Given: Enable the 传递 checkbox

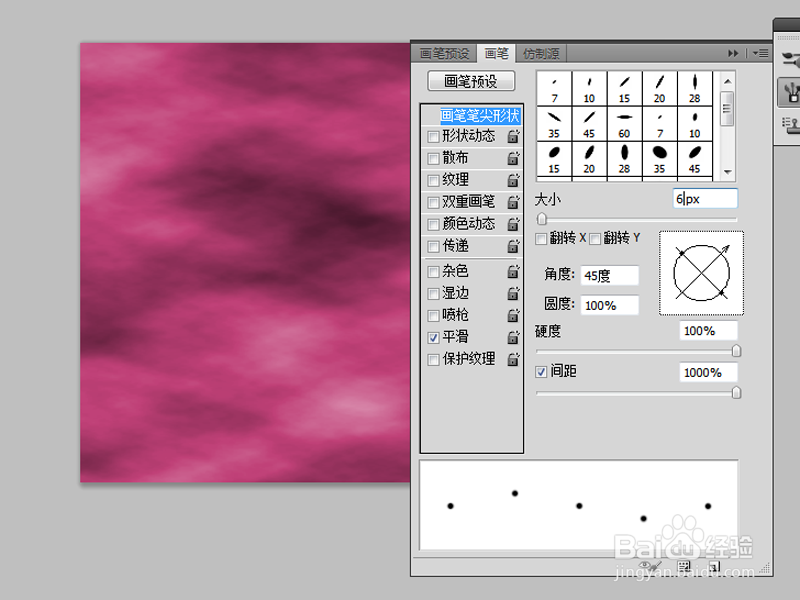Looking at the screenshot, I should tap(433, 246).
